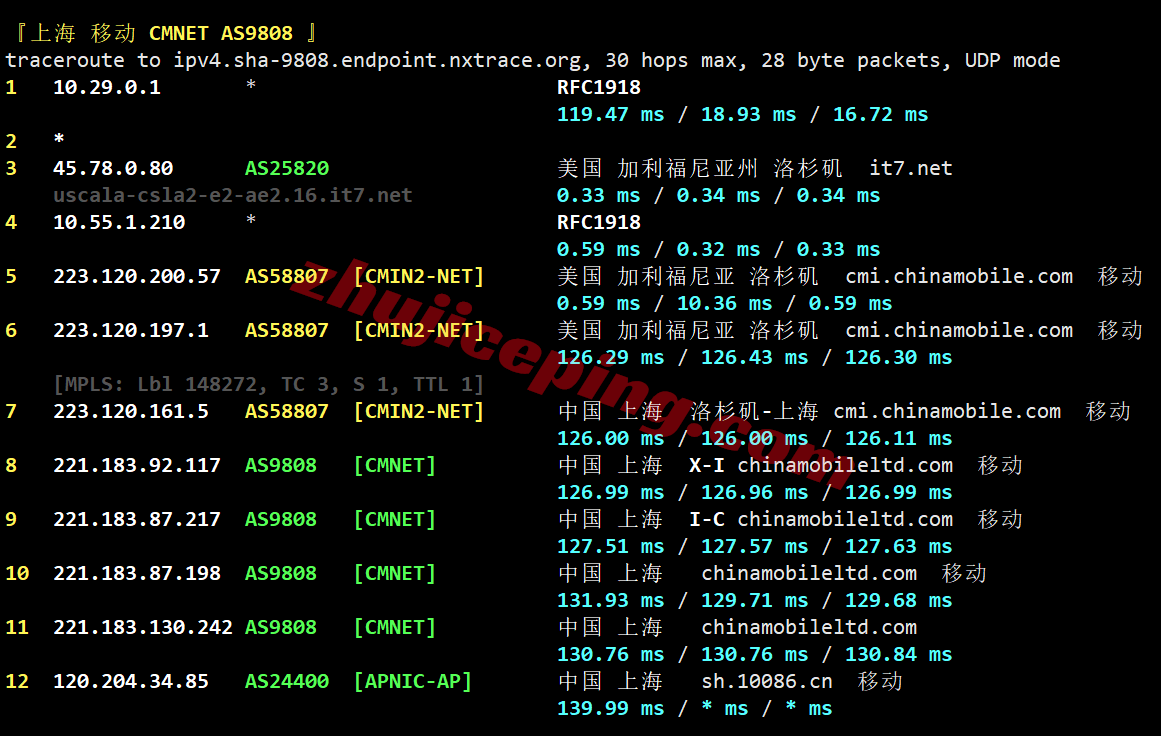Screen dimensions: 1161x736
Task: Click the 10.36 ms latency value
Action: (x=724, y=304)
